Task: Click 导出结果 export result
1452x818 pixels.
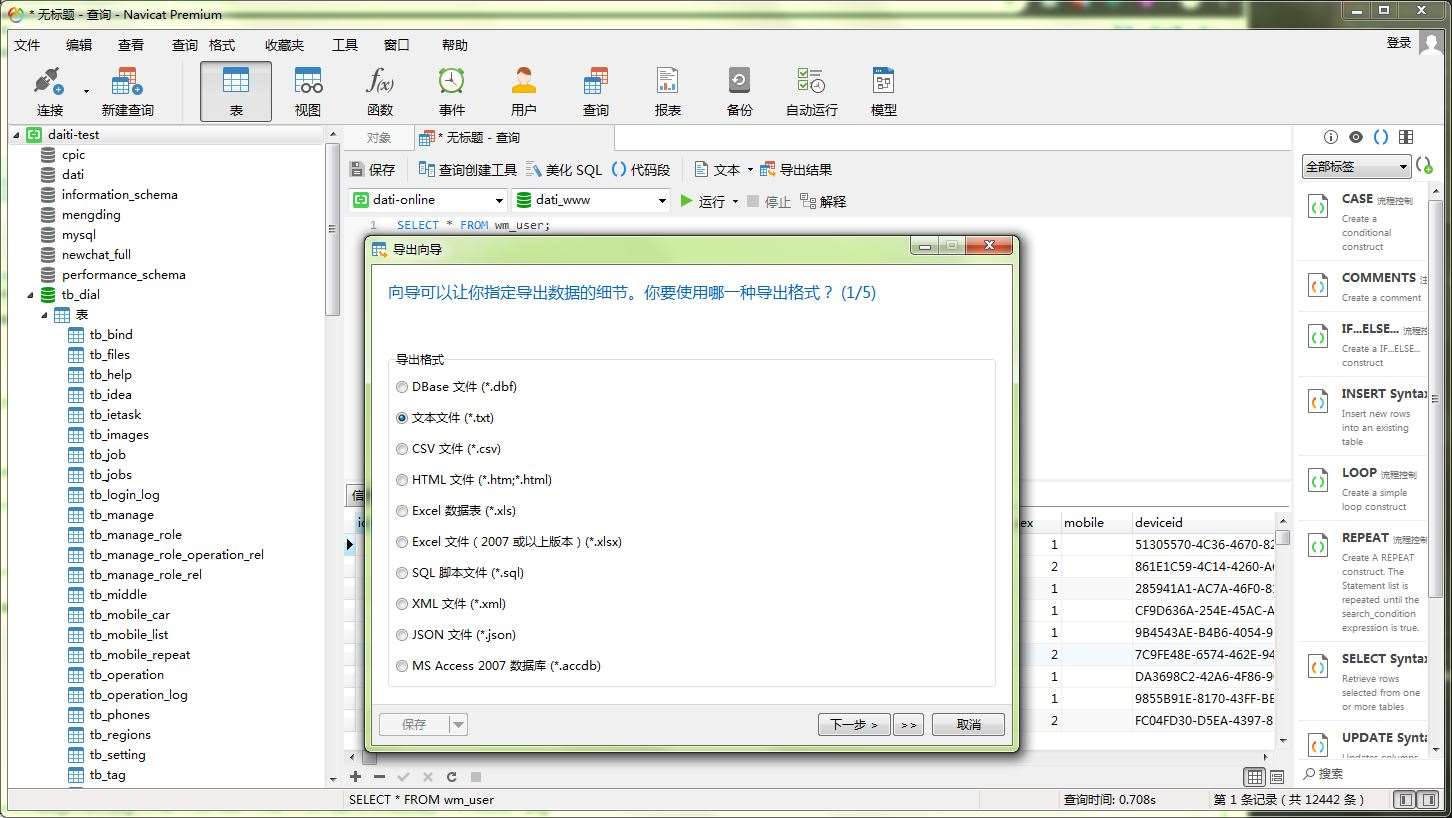Action: point(796,170)
